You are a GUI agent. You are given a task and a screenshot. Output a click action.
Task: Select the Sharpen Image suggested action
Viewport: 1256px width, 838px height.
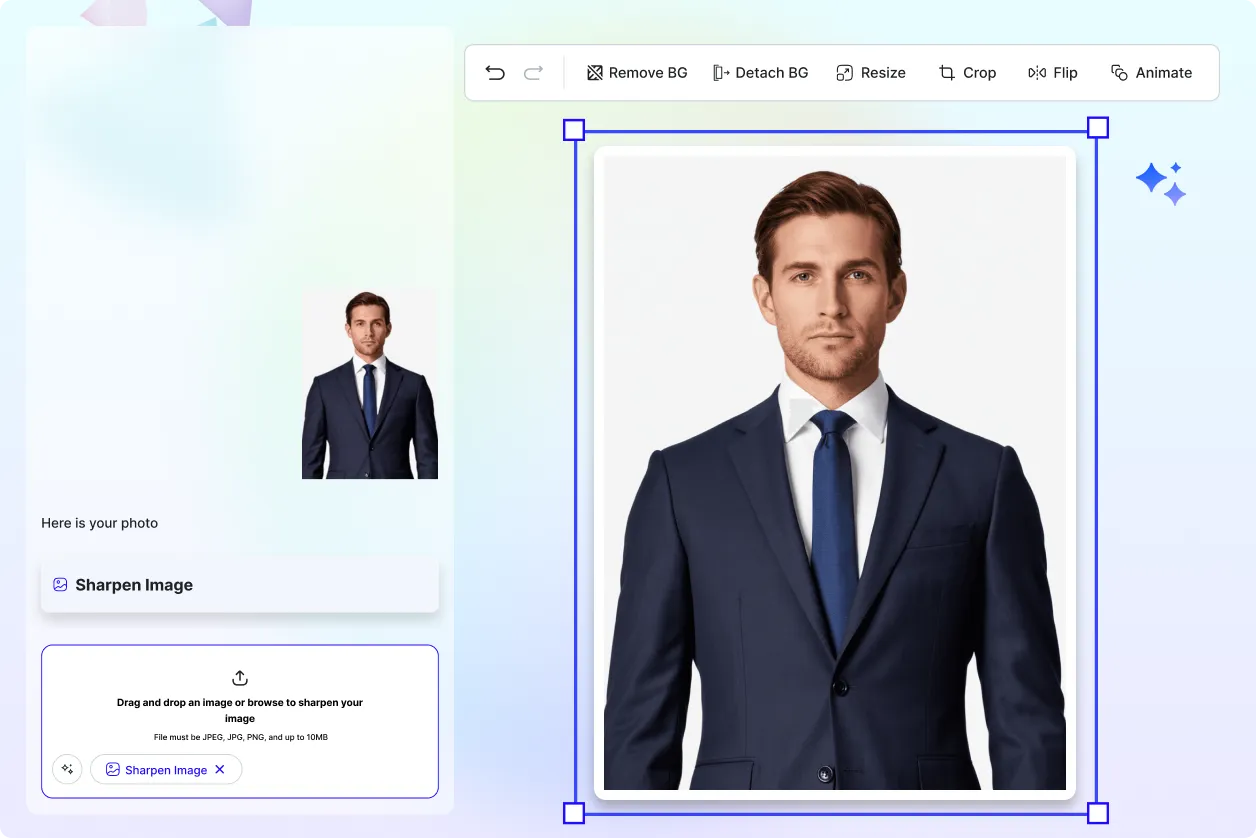pyautogui.click(x=239, y=584)
